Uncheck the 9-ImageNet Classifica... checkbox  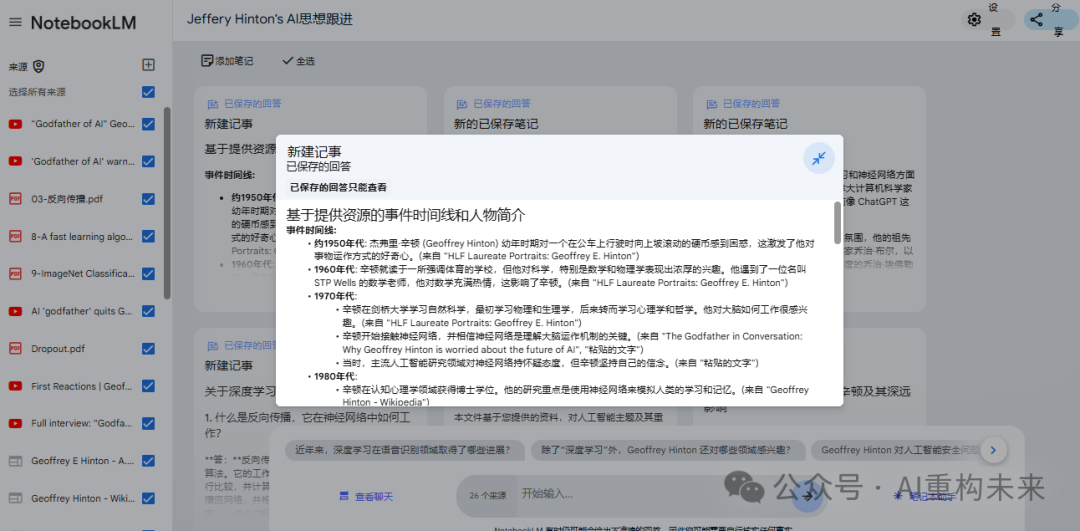[148, 273]
